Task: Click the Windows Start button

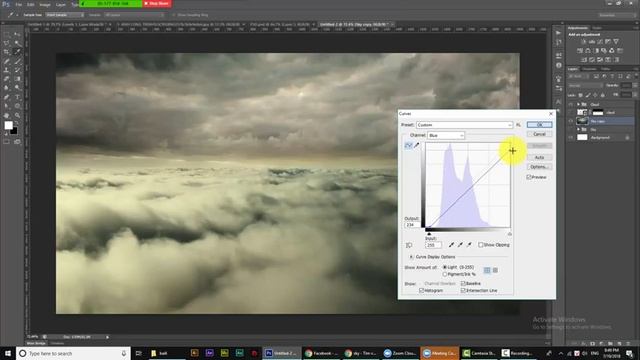Action: pyautogui.click(x=8, y=353)
